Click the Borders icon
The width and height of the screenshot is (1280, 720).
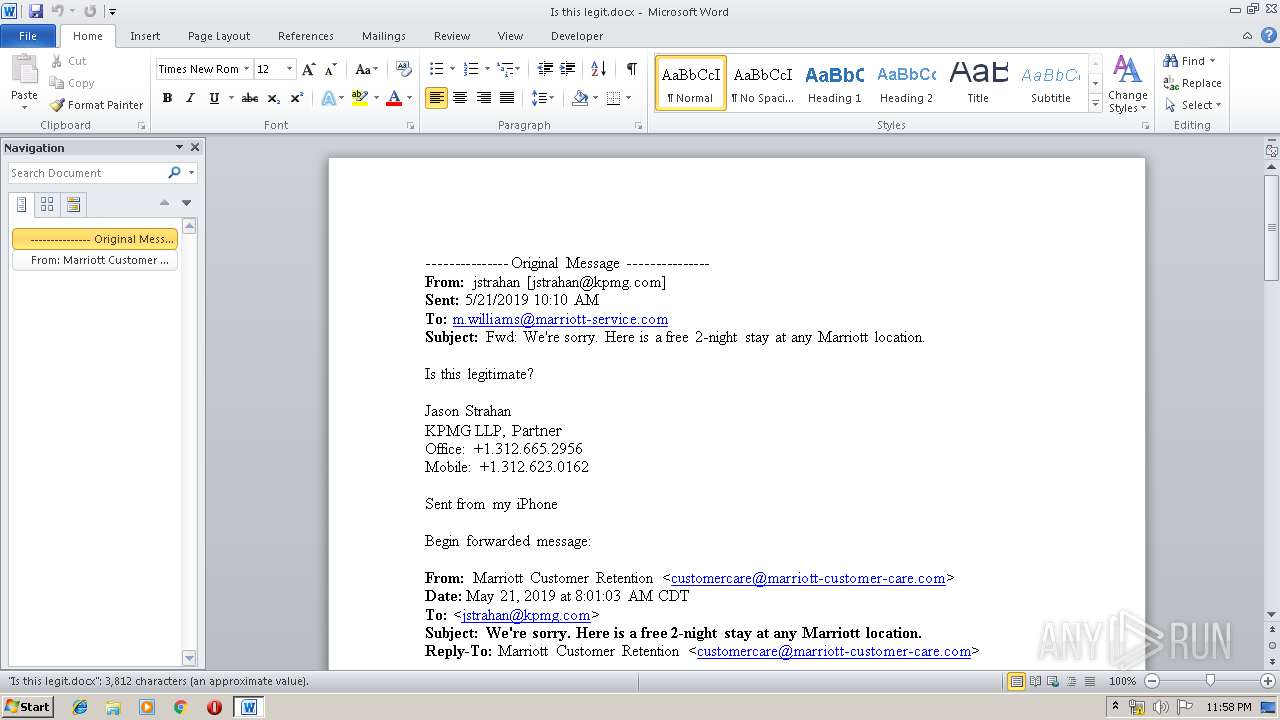click(613, 98)
